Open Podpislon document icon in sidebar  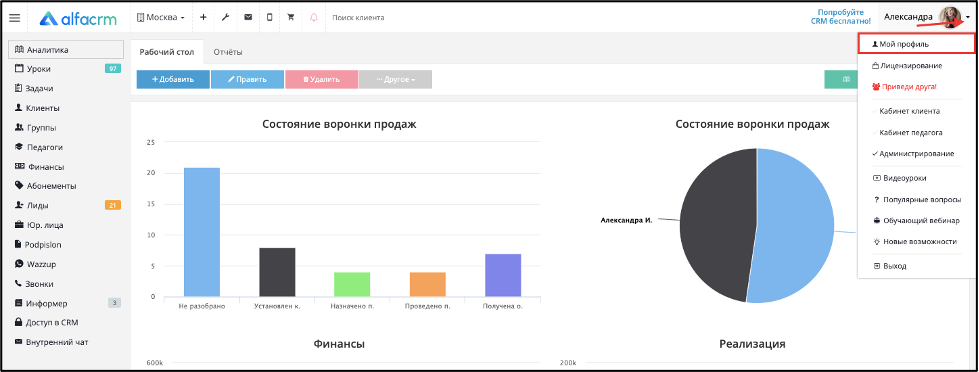point(19,245)
